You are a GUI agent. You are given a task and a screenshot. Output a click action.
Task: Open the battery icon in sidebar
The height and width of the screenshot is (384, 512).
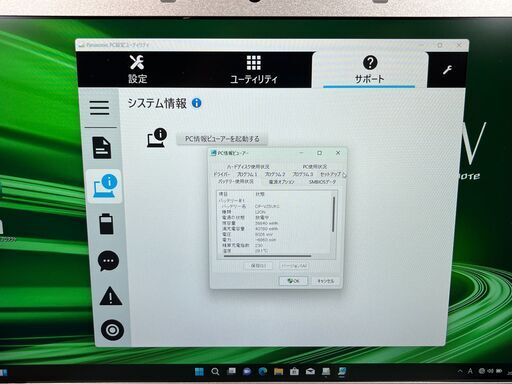point(106,224)
